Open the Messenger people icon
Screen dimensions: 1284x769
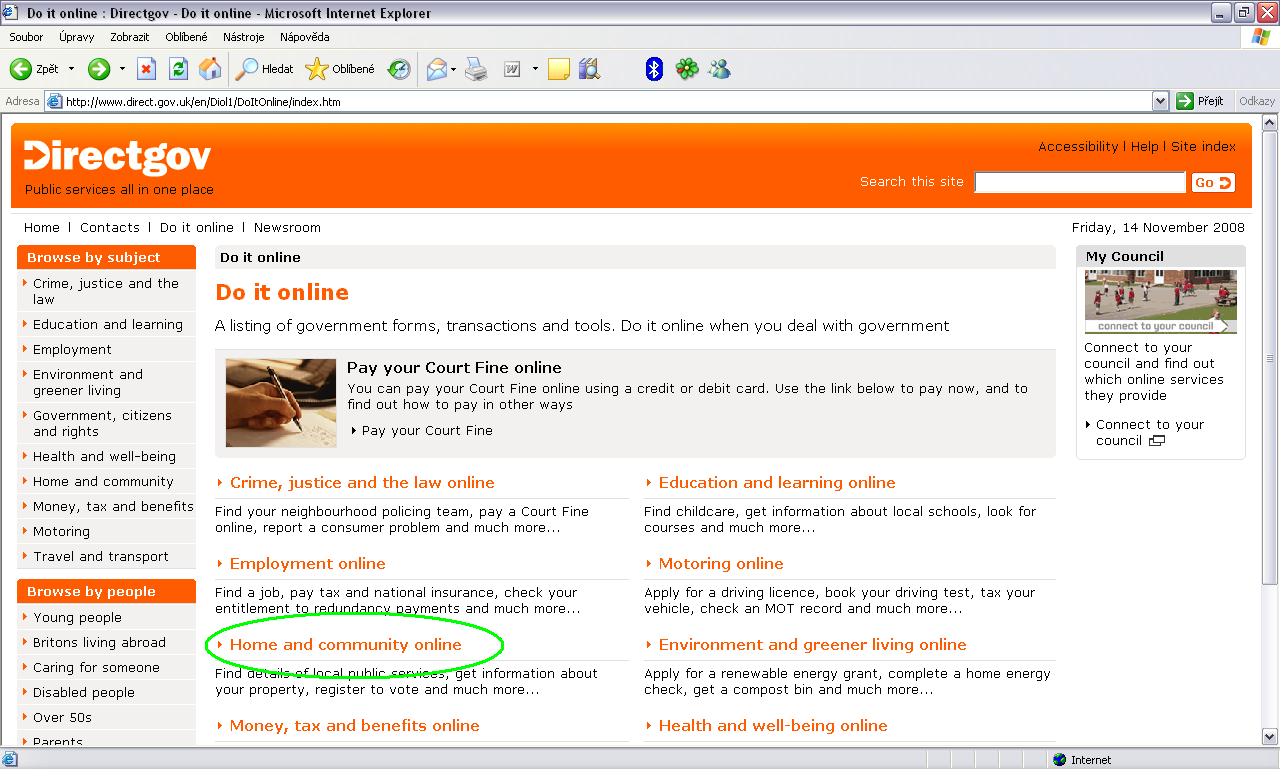click(719, 69)
